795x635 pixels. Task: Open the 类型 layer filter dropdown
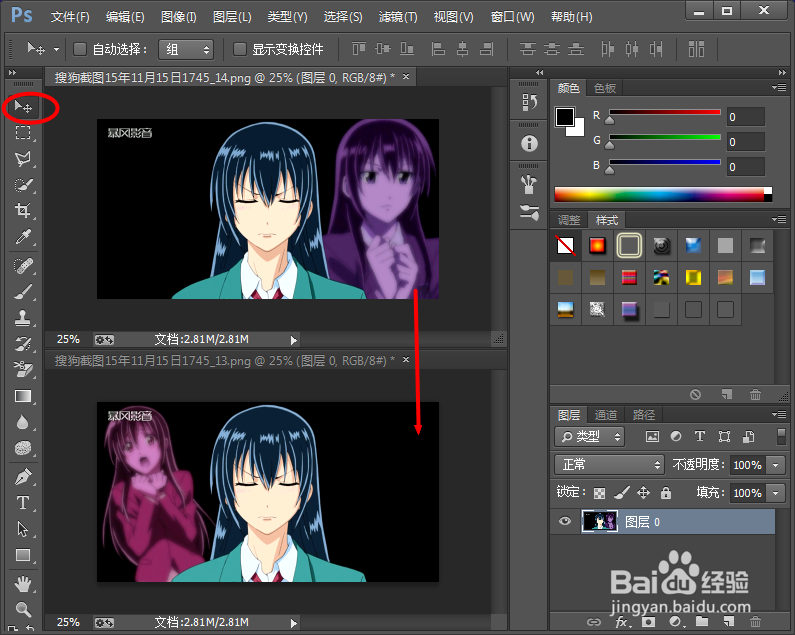[590, 437]
